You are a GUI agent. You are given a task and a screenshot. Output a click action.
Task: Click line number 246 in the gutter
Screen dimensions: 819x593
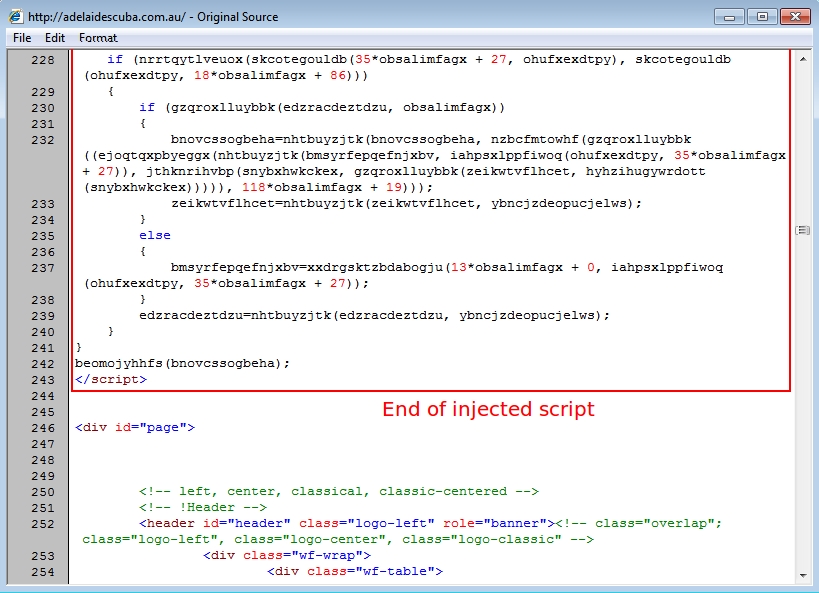(43, 428)
